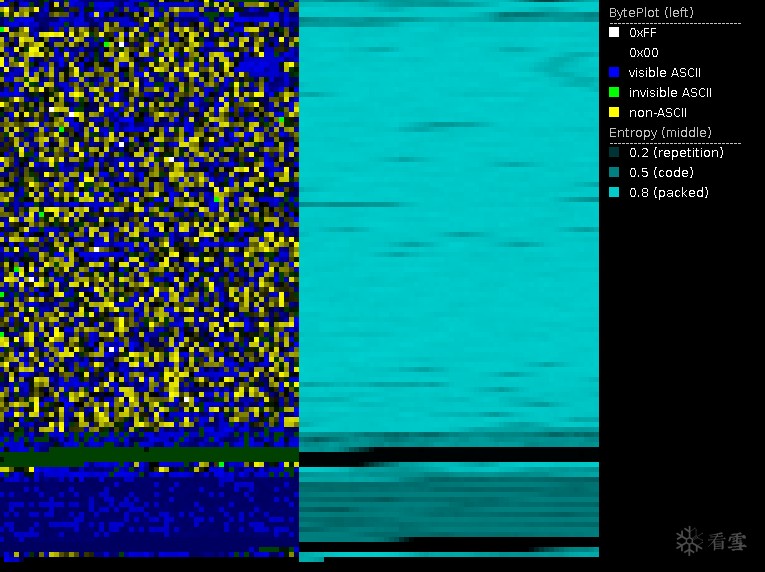765x572 pixels.
Task: Click the solid blue ASCII region of byteplot
Action: click(x=149, y=510)
